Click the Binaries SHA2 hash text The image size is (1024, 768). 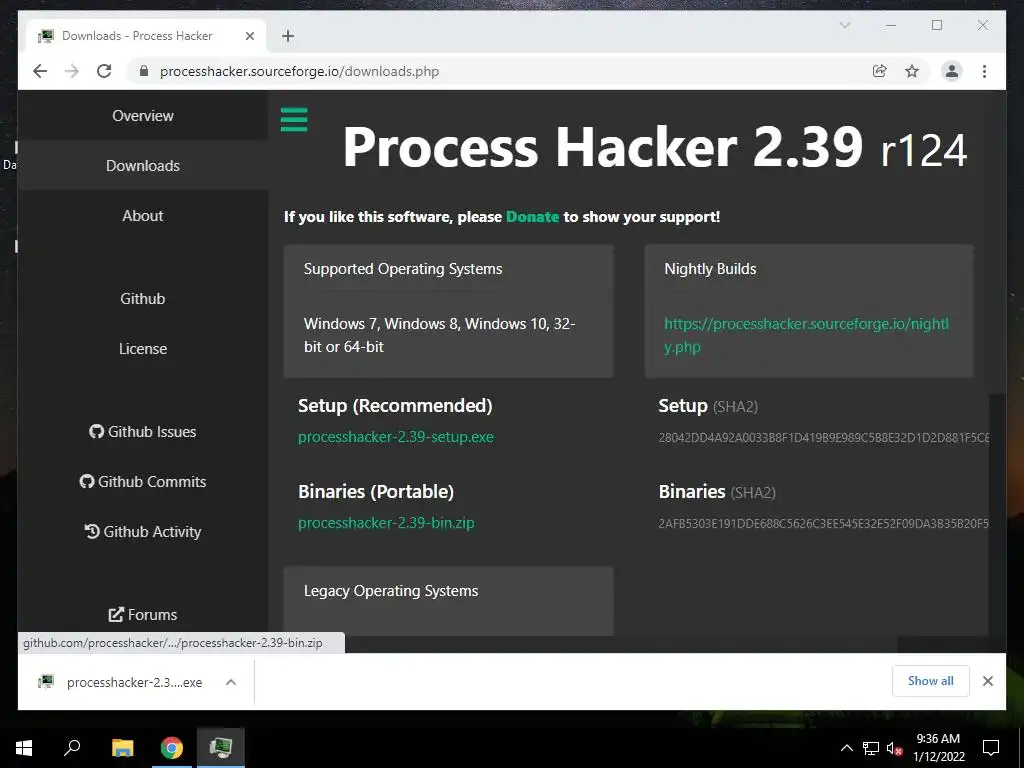[x=824, y=524]
